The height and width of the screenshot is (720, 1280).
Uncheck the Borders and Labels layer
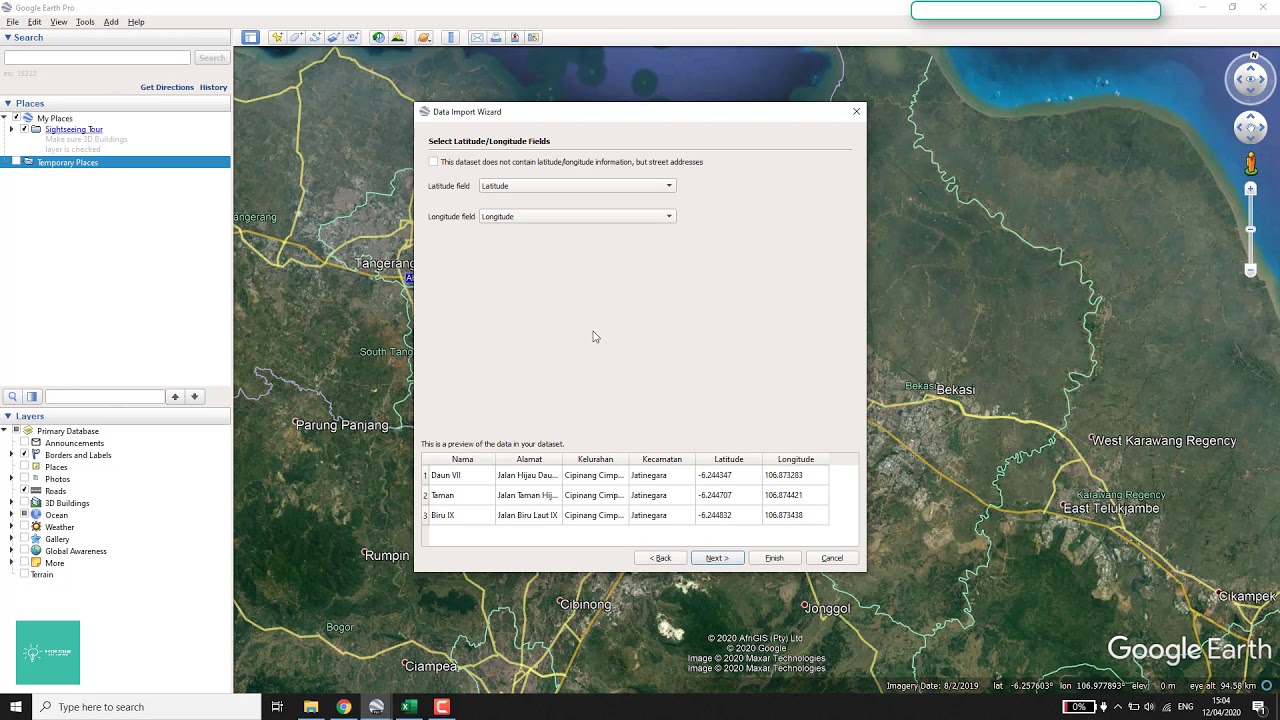click(x=24, y=455)
